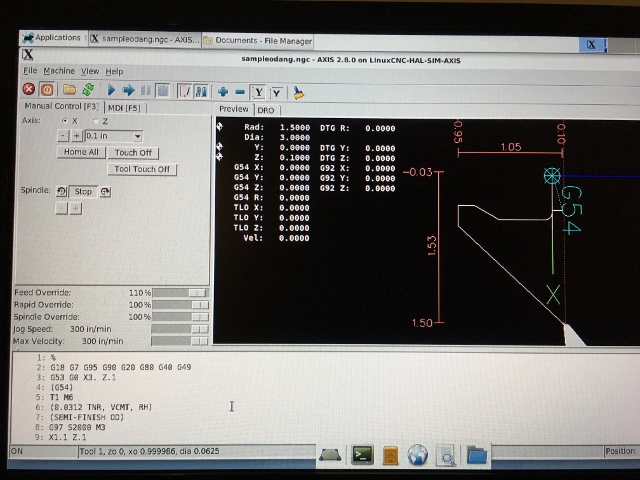
Task: Click the G54 origin marker in preview
Action: pos(552,176)
